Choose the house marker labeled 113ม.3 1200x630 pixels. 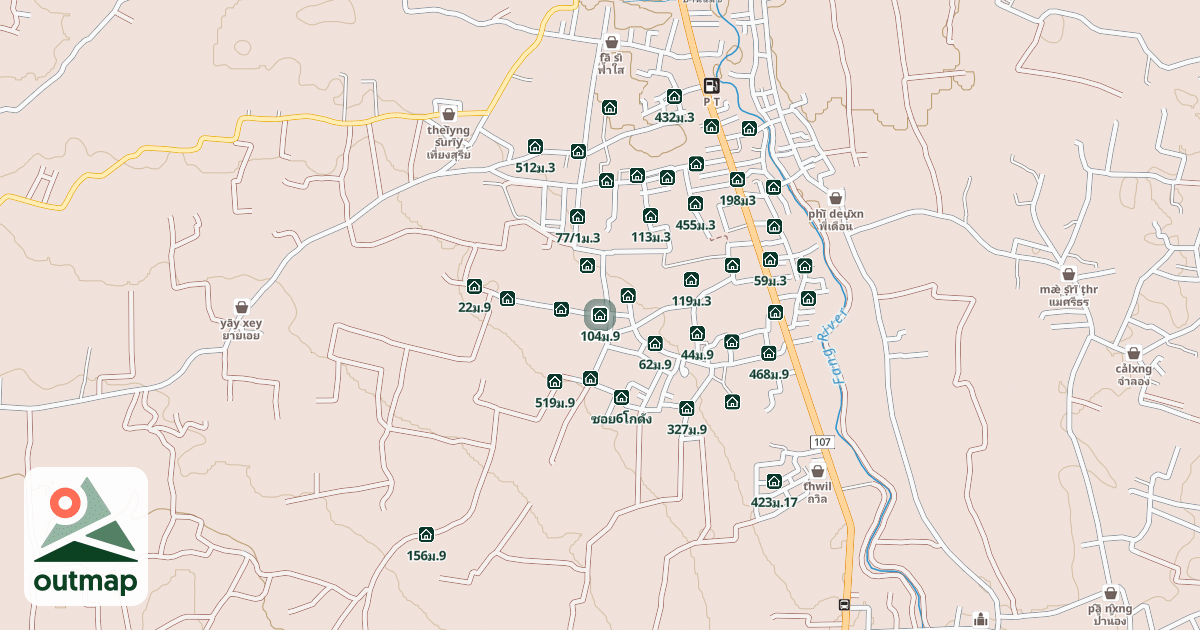(x=650, y=215)
